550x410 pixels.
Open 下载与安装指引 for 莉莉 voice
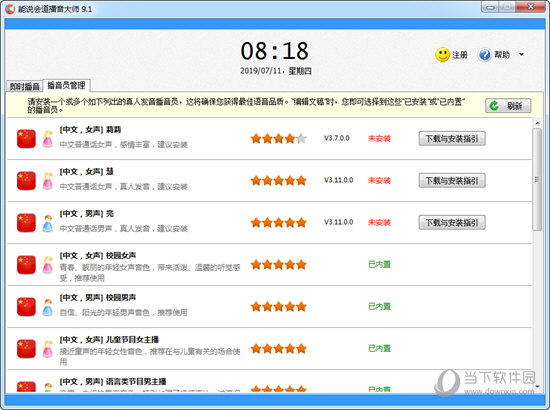(x=452, y=139)
